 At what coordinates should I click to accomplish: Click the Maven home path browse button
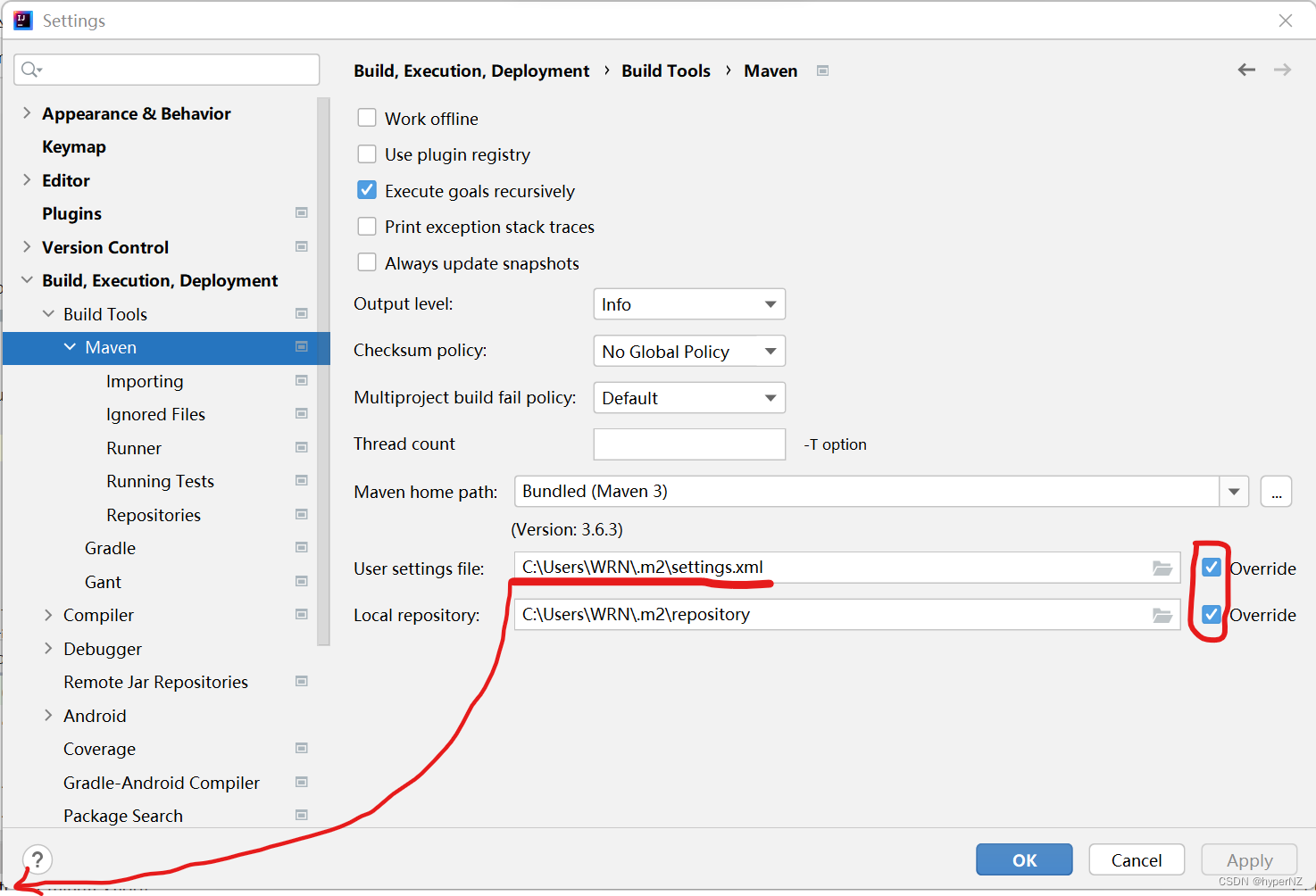point(1276,492)
